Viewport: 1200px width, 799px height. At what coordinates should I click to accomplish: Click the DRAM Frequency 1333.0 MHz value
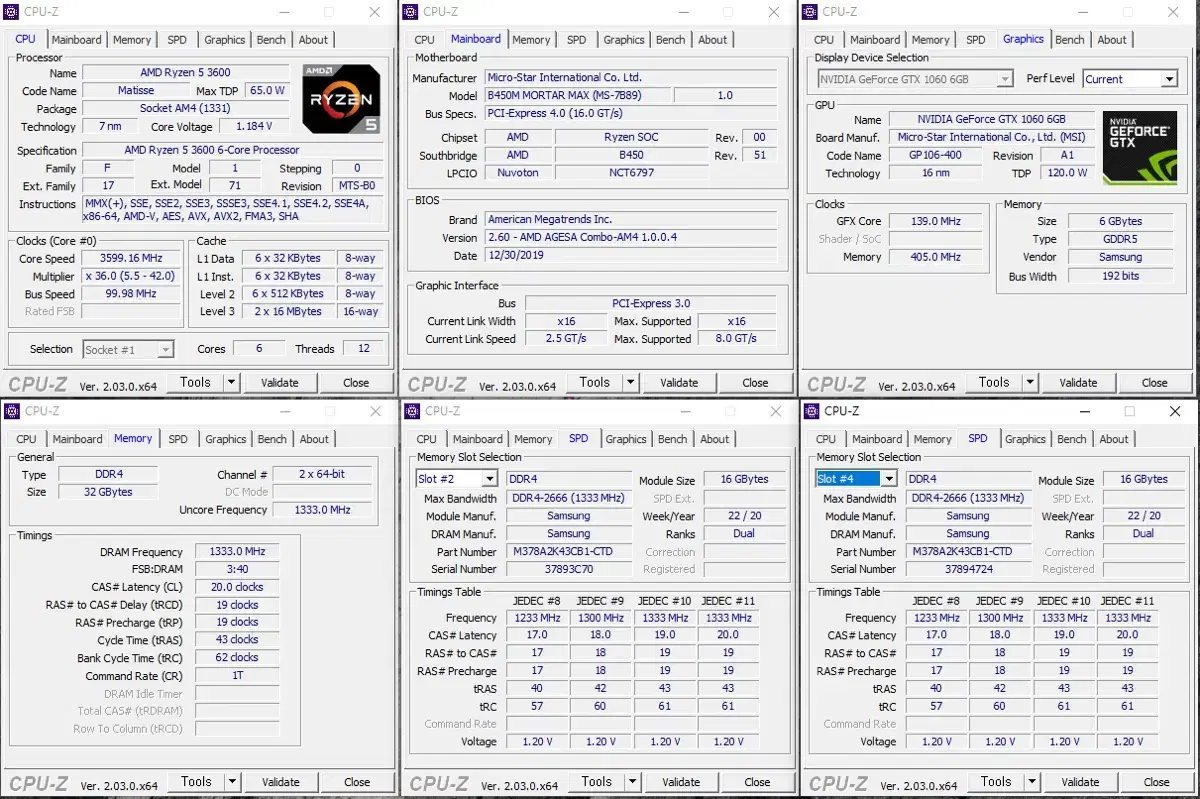point(237,552)
